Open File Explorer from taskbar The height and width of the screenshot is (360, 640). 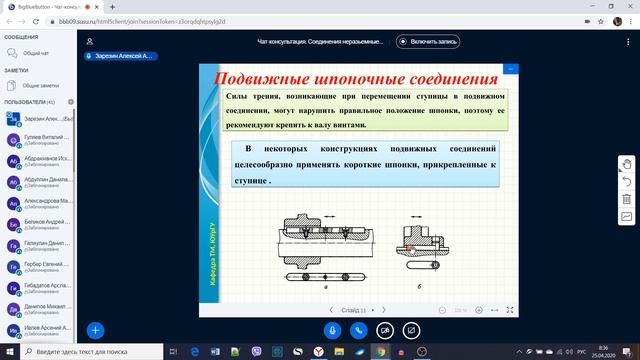[339, 351]
